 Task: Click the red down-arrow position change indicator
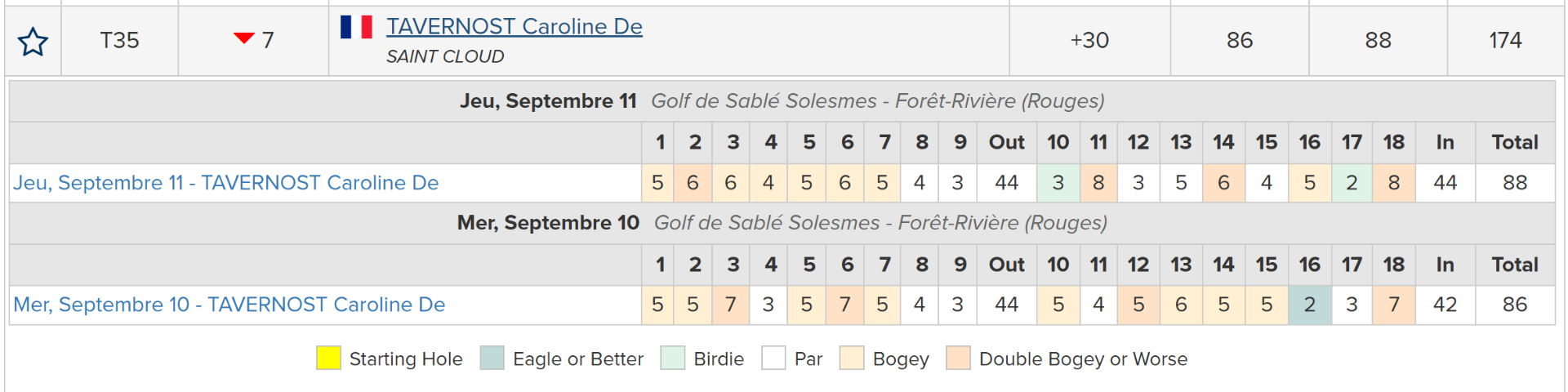(x=243, y=38)
